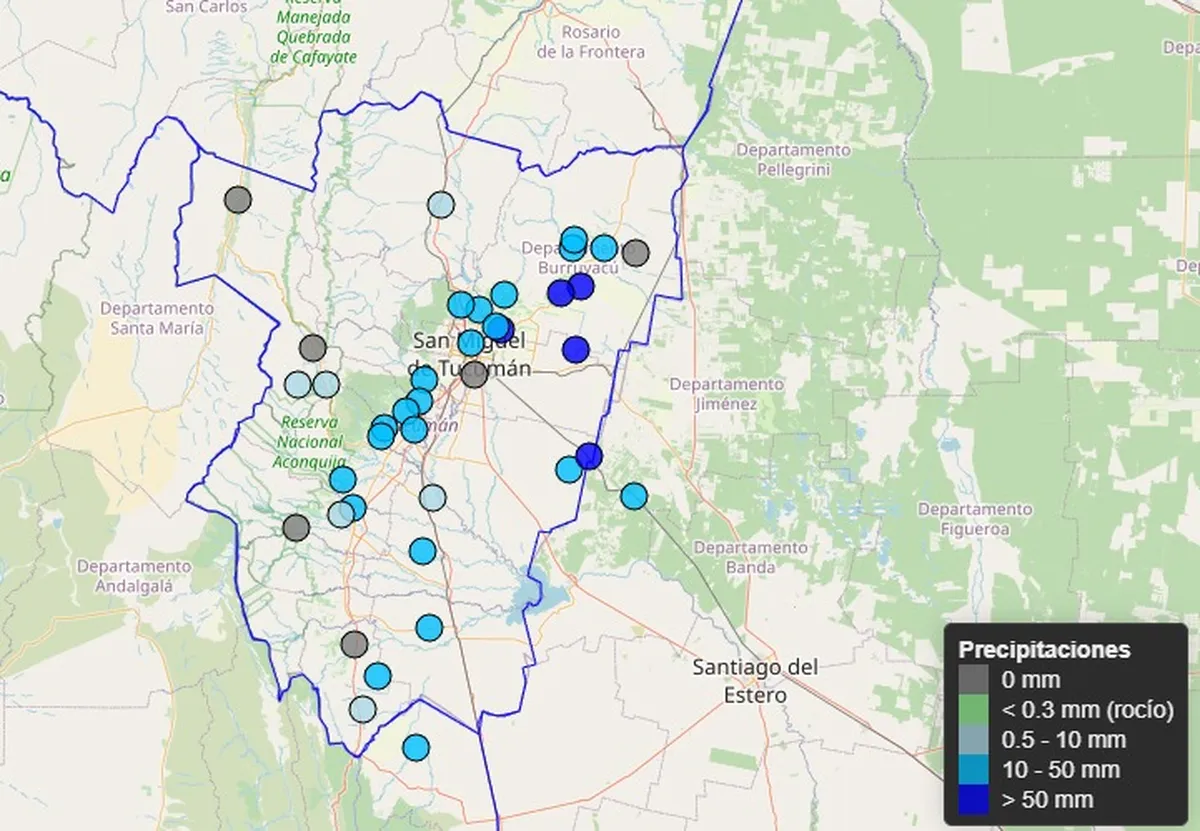
Task: Select the gray marker east of Burruyacu
Action: click(635, 252)
